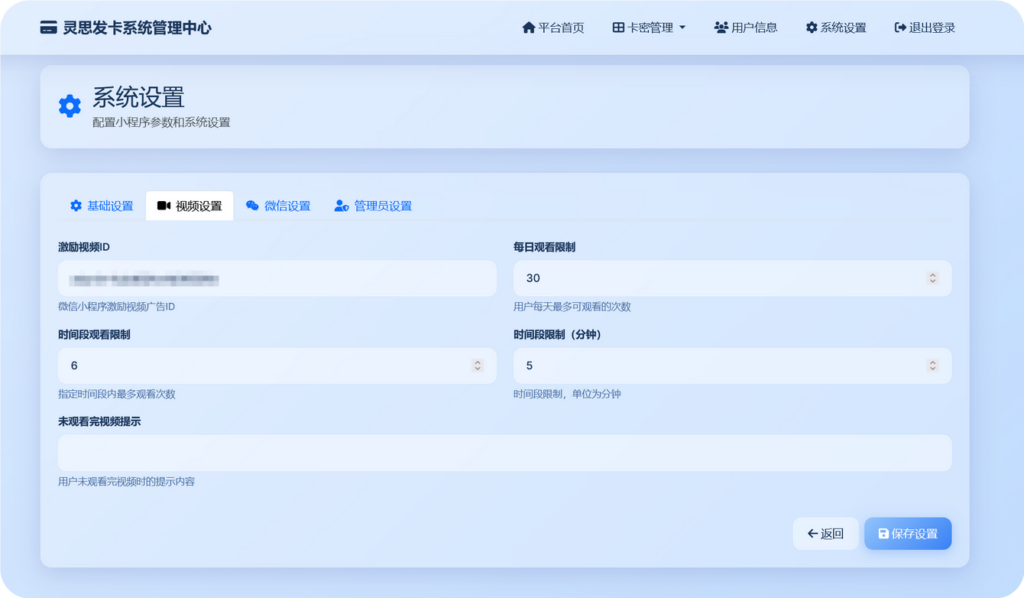Click the table icon beside 卡密管理
This screenshot has height=598, width=1024.
tap(618, 28)
